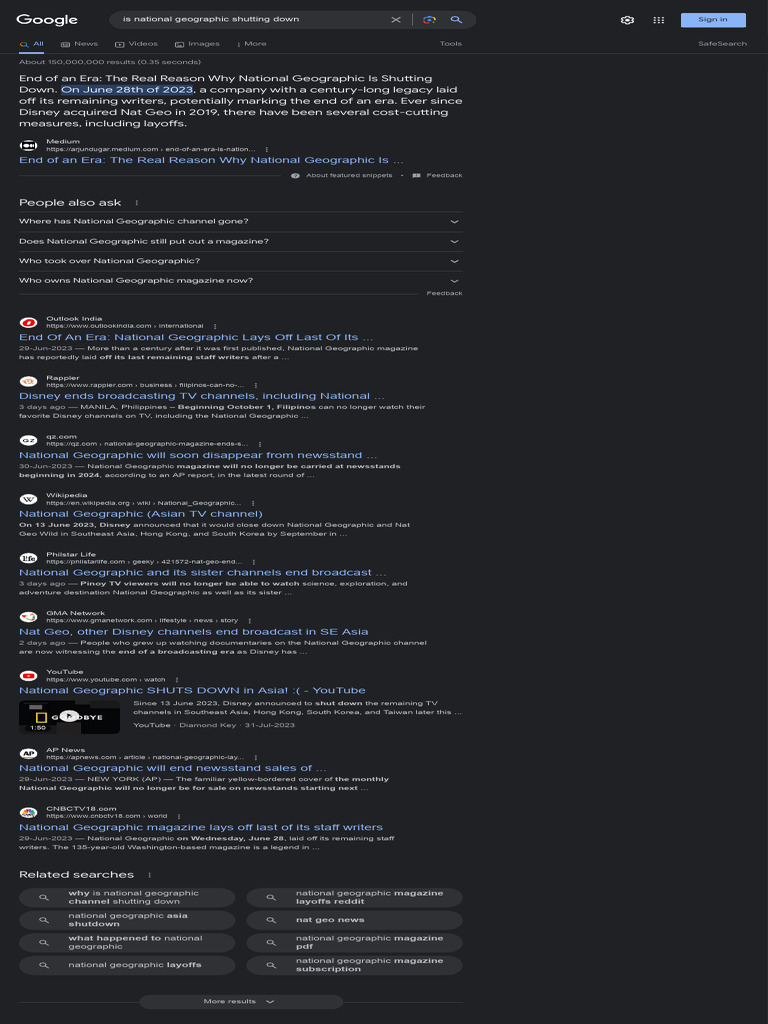Open three-dot menu beside Medium result
Screen dimensions: 768x1024
tap(266, 149)
